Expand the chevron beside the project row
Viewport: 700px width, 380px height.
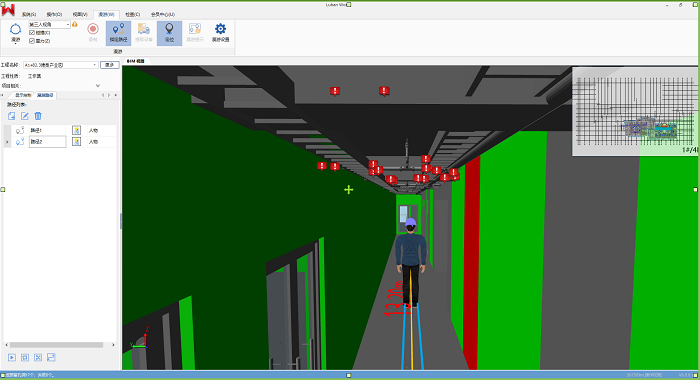98,85
